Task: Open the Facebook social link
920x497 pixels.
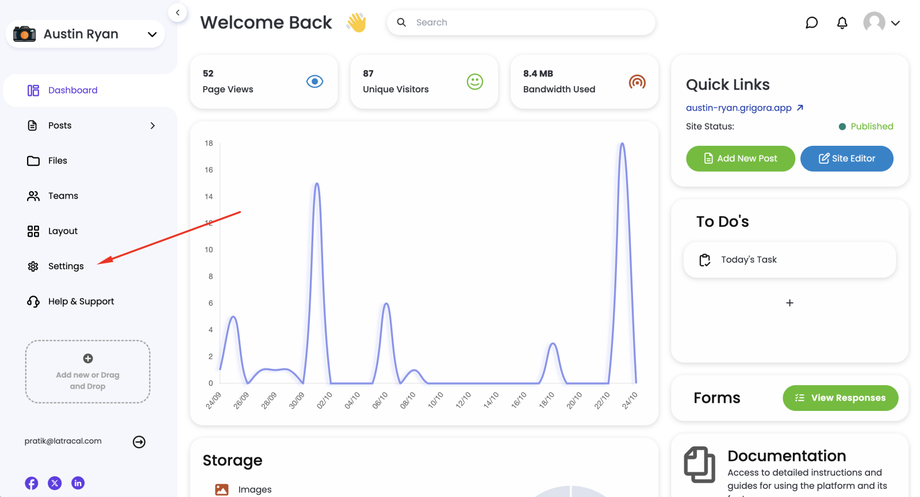Action: (x=31, y=483)
